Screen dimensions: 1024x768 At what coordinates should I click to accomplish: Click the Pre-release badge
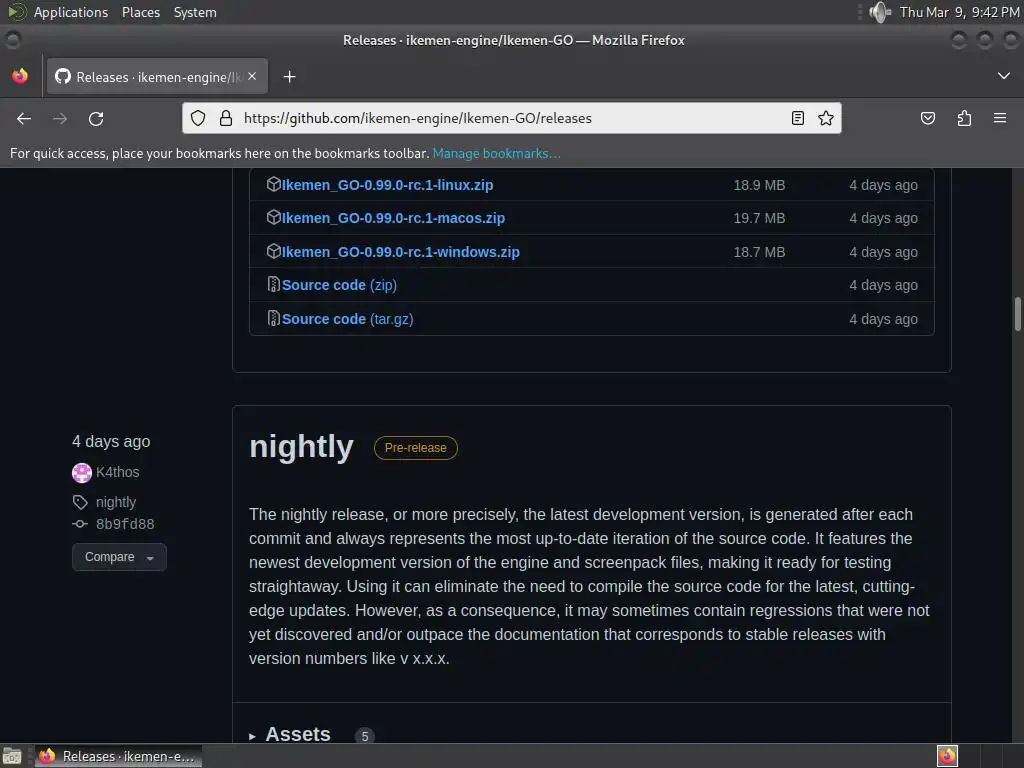(x=415, y=448)
